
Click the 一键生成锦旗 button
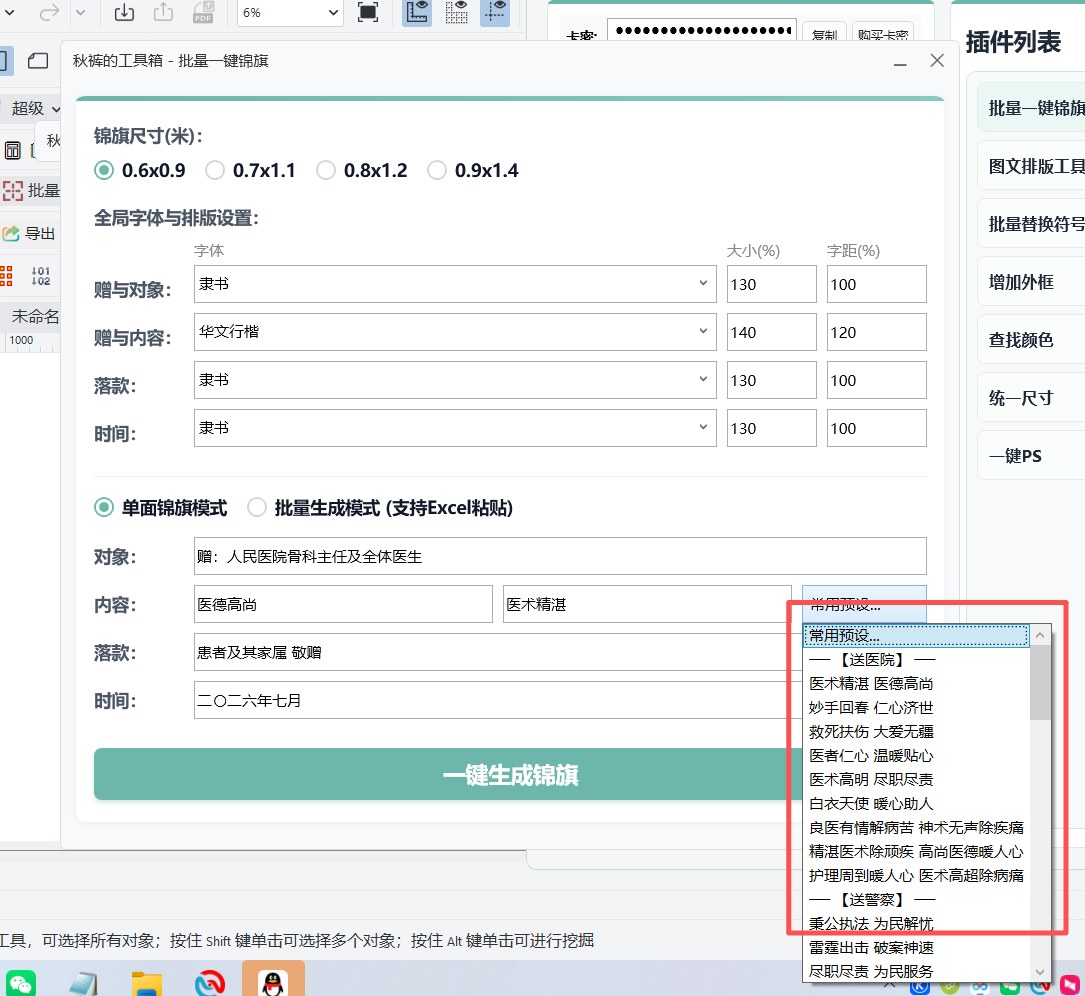point(510,775)
